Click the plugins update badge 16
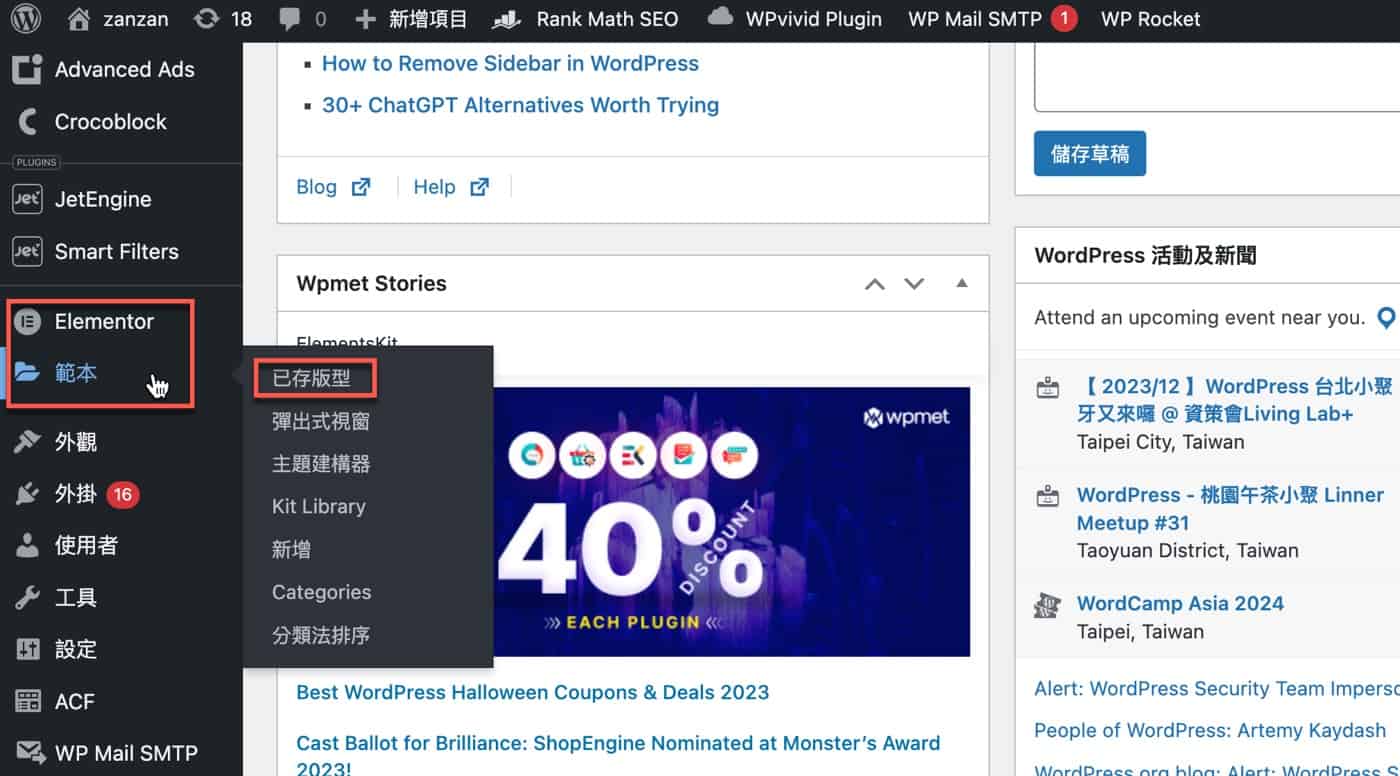 tap(122, 494)
